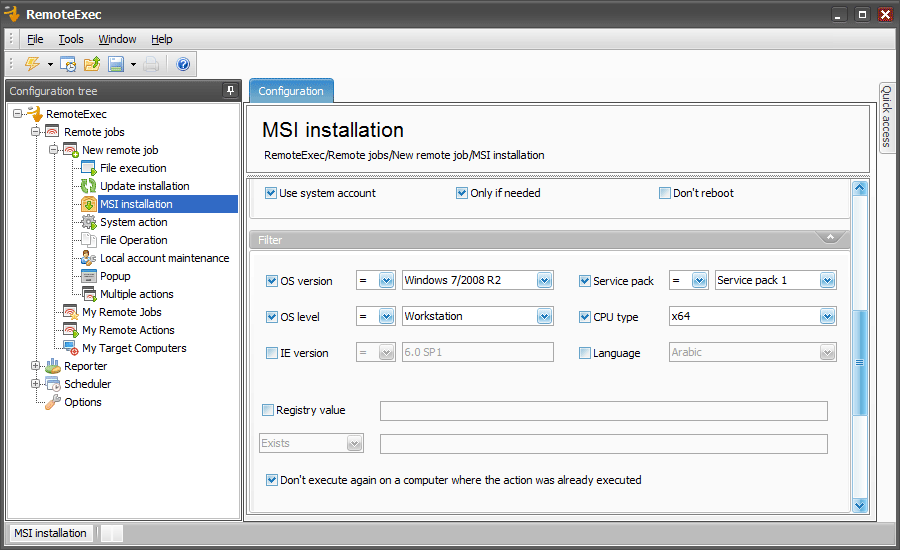
Task: Click the System action gear icon
Action: (x=88, y=222)
